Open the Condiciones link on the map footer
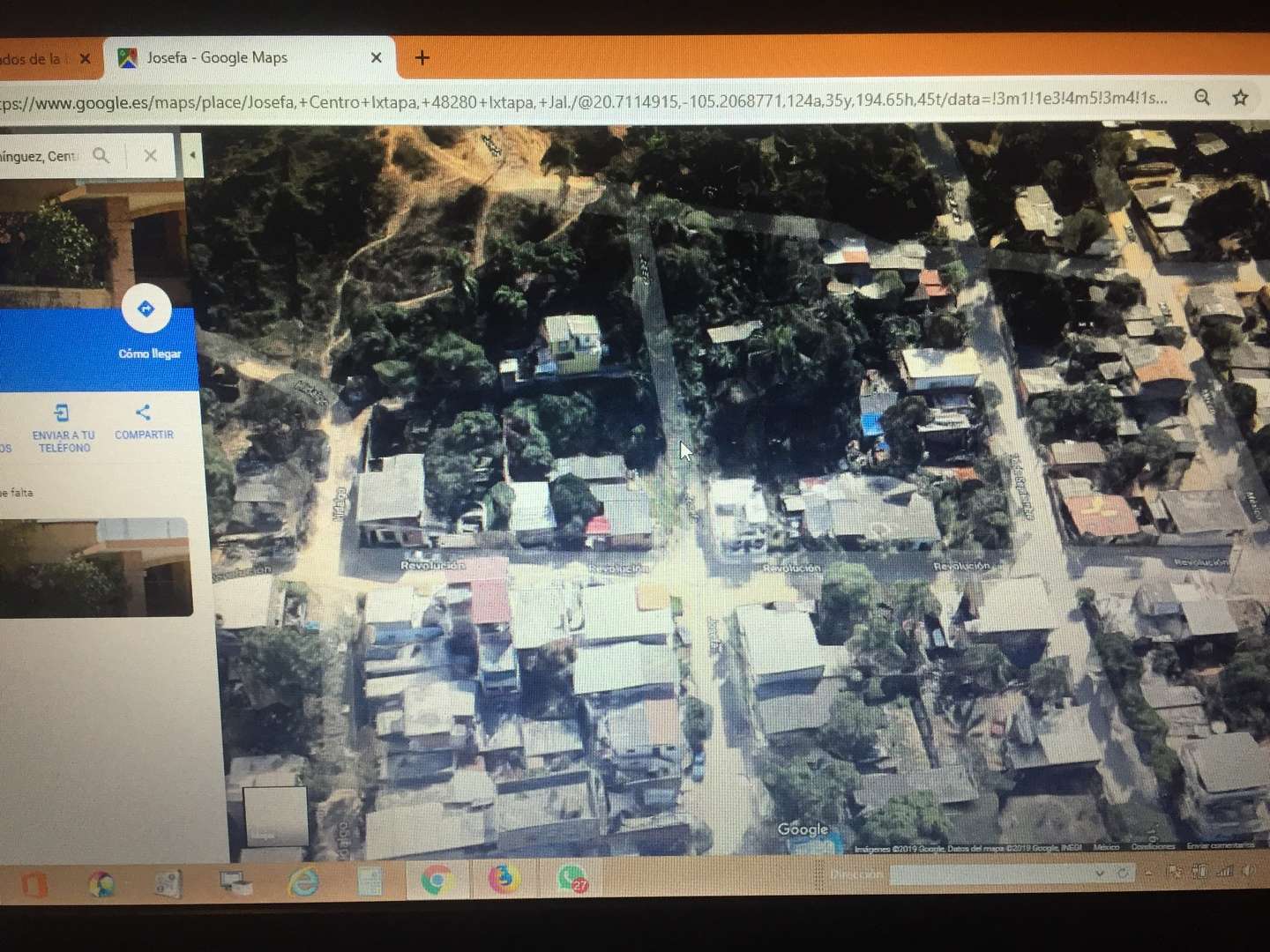 click(x=1152, y=846)
